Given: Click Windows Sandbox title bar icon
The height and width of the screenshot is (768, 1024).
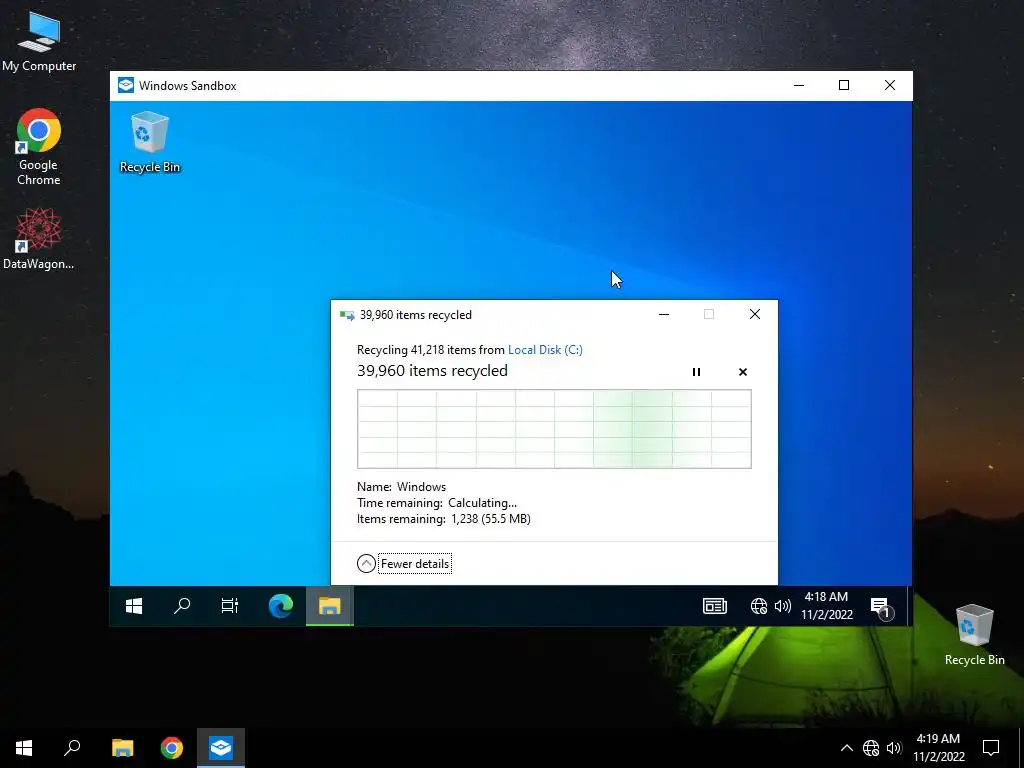Looking at the screenshot, I should [x=126, y=86].
